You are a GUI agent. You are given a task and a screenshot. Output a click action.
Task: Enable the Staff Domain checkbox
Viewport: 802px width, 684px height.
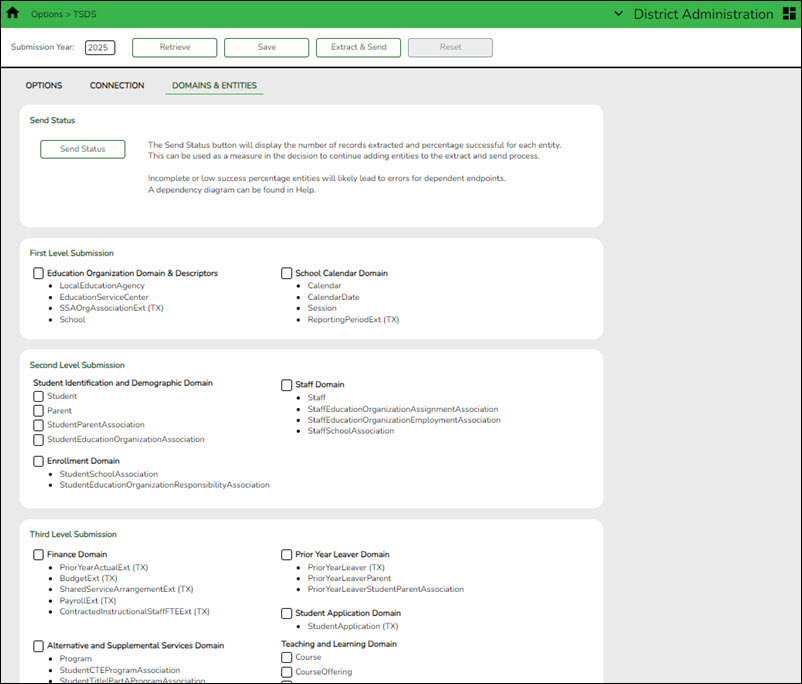point(287,385)
